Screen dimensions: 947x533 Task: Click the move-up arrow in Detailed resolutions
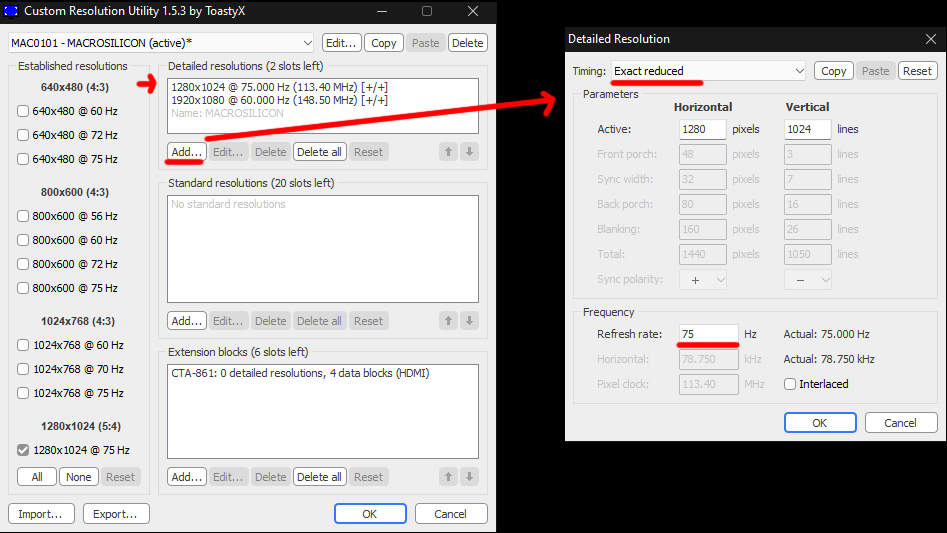click(x=448, y=152)
